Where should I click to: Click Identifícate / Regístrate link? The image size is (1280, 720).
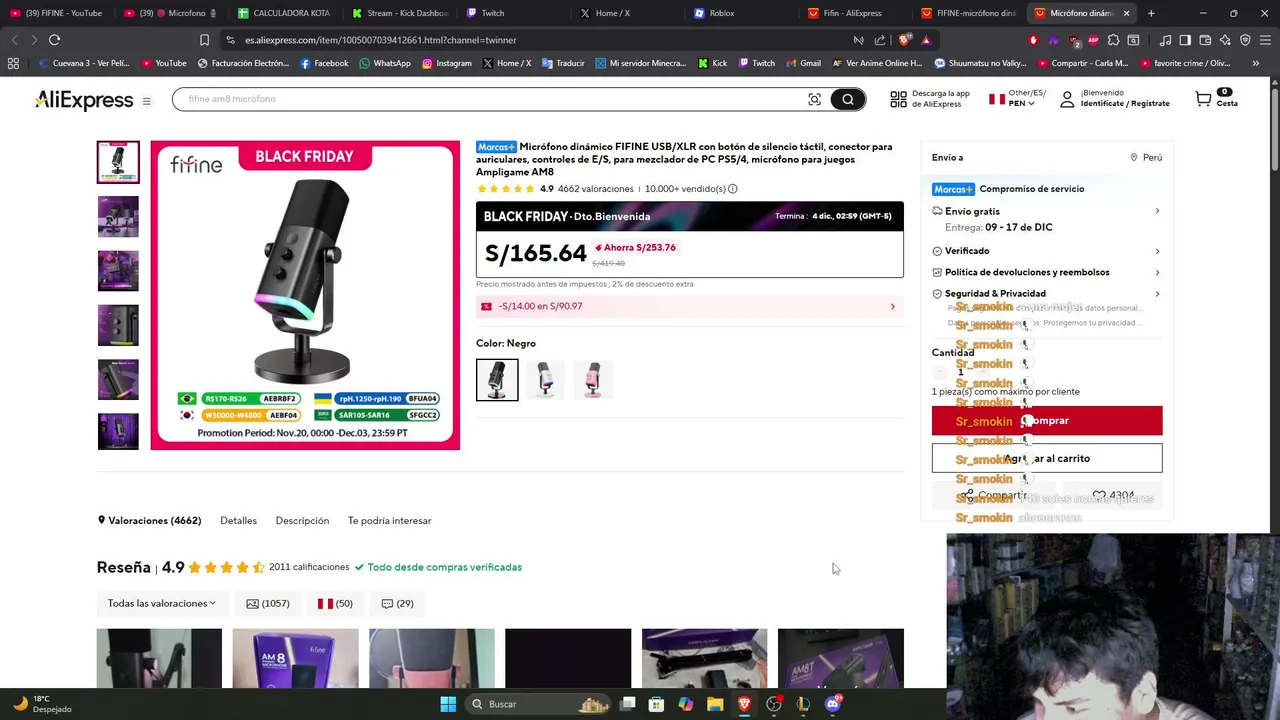(1125, 104)
